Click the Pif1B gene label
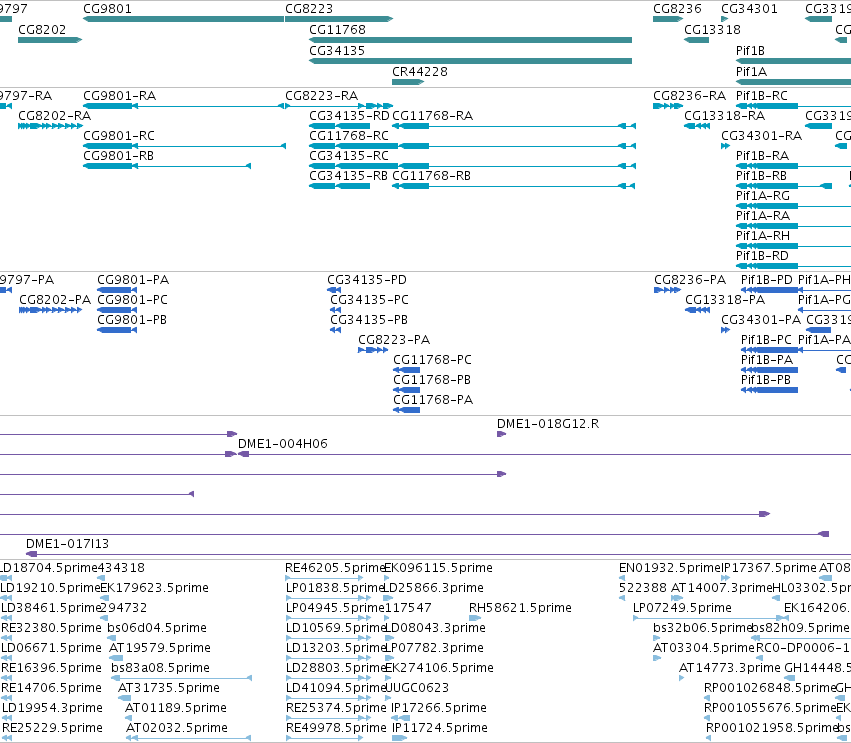The image size is (851, 743). coord(750,51)
